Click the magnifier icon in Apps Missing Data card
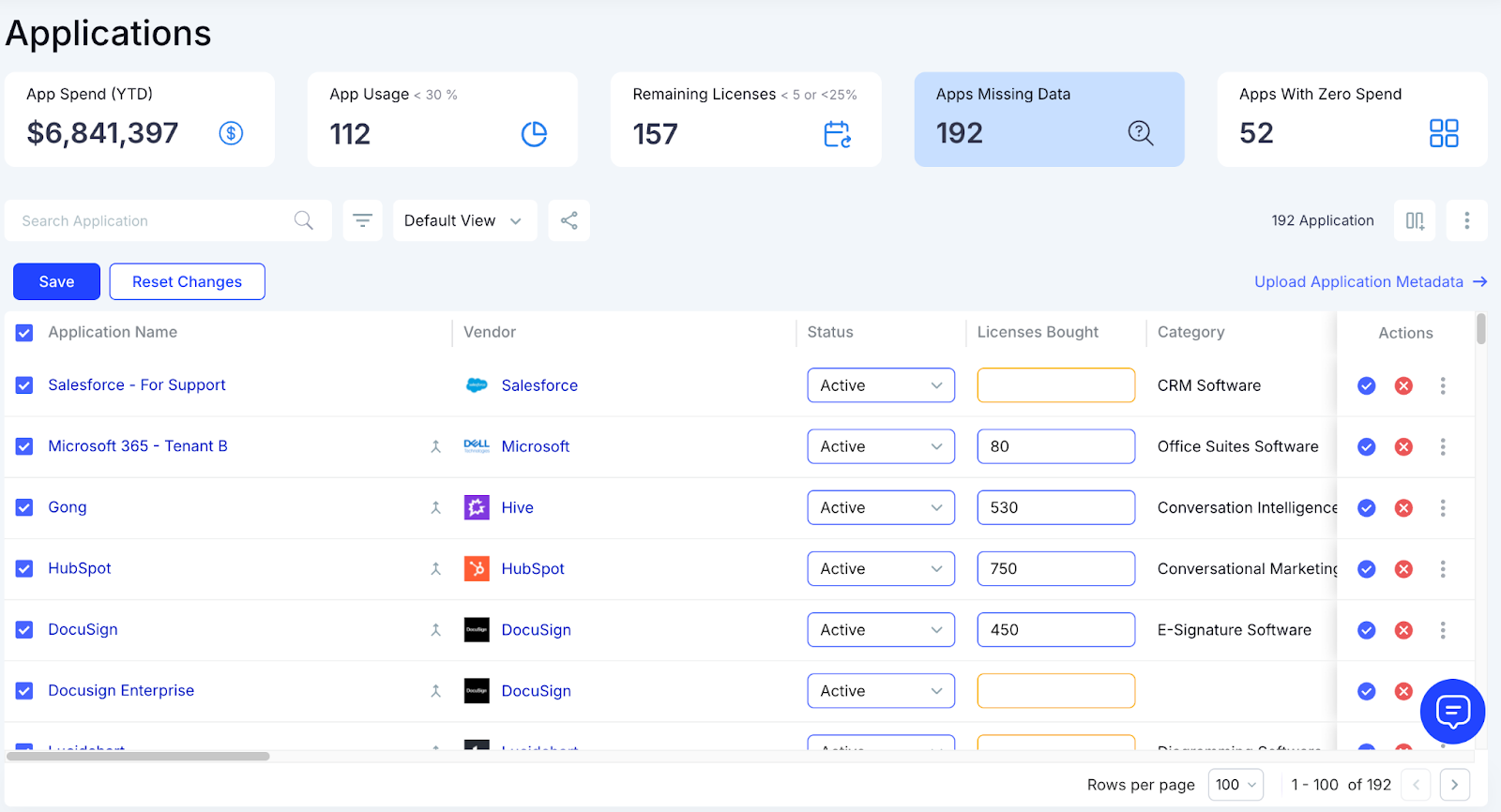The height and width of the screenshot is (812, 1501). pyautogui.click(x=1141, y=133)
